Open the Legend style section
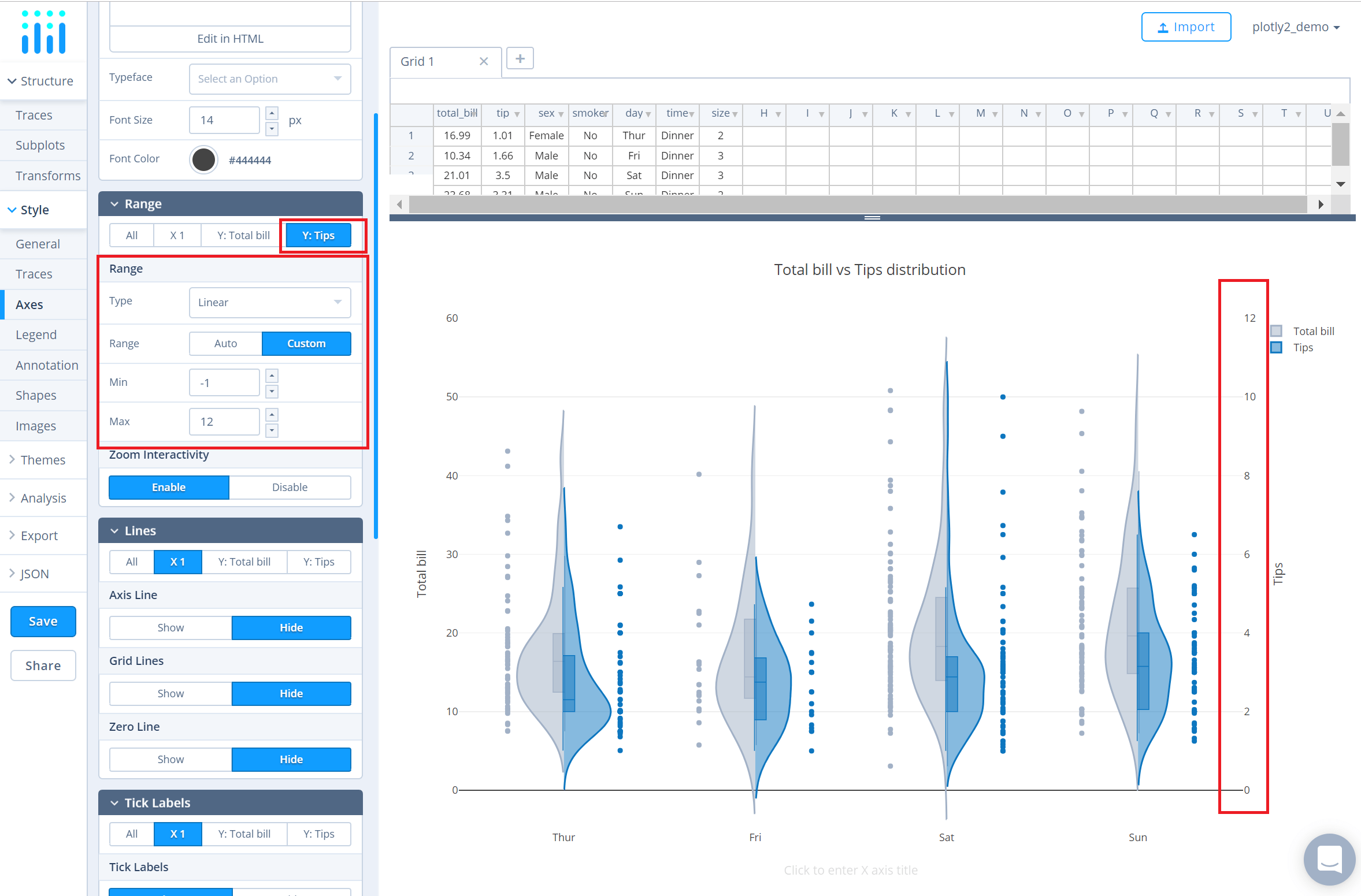This screenshot has height=896, width=1361. tap(36, 334)
